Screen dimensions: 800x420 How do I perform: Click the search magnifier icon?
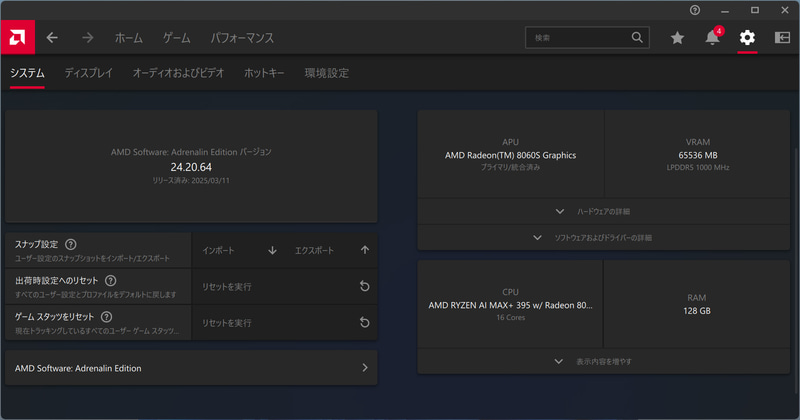pos(637,37)
